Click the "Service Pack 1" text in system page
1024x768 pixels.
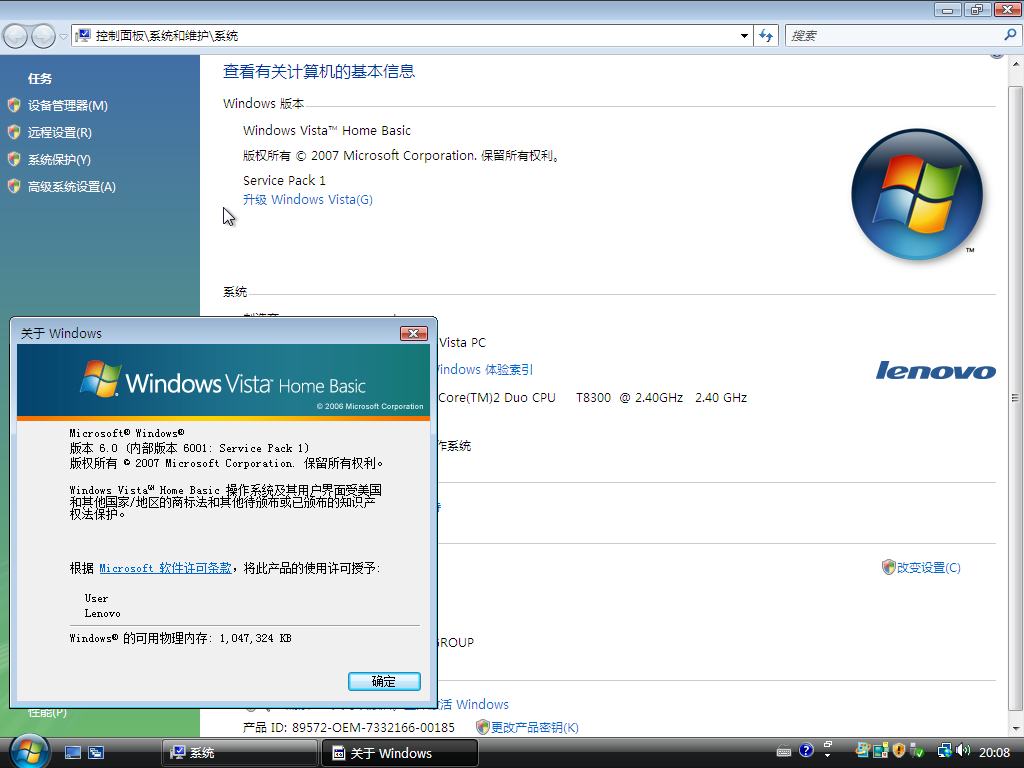[284, 180]
